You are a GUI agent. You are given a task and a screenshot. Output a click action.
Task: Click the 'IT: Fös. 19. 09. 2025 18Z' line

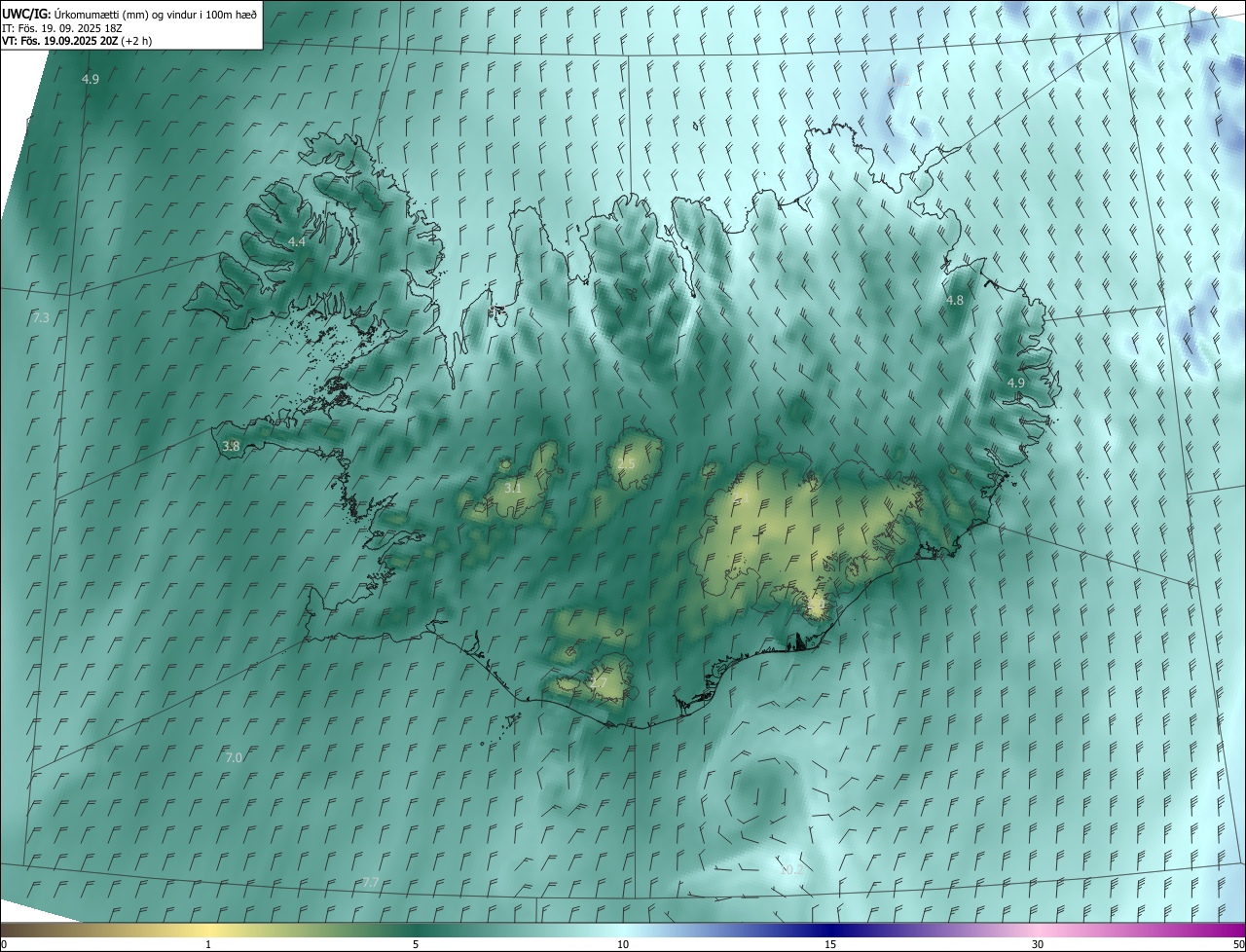tap(62, 28)
